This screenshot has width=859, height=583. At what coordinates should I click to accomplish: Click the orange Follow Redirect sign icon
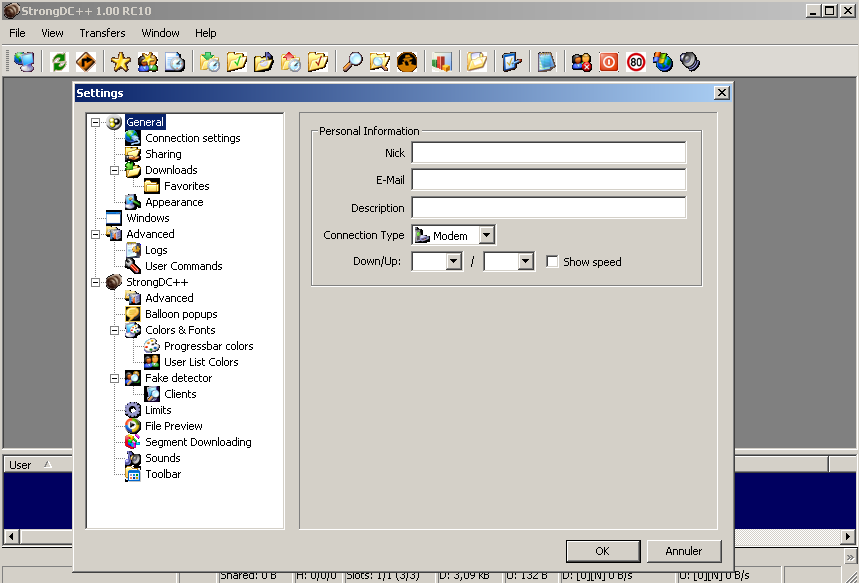[85, 61]
